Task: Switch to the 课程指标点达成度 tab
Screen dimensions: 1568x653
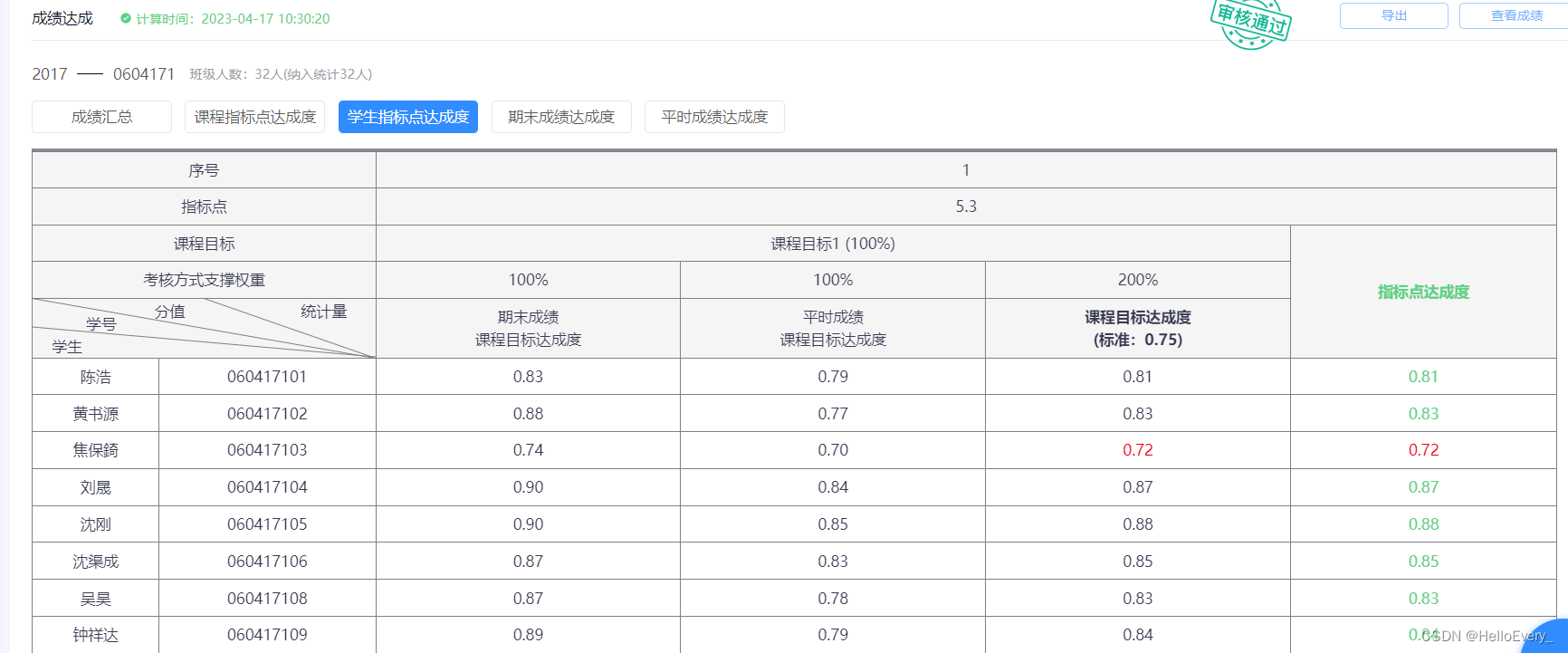Action: [x=255, y=117]
